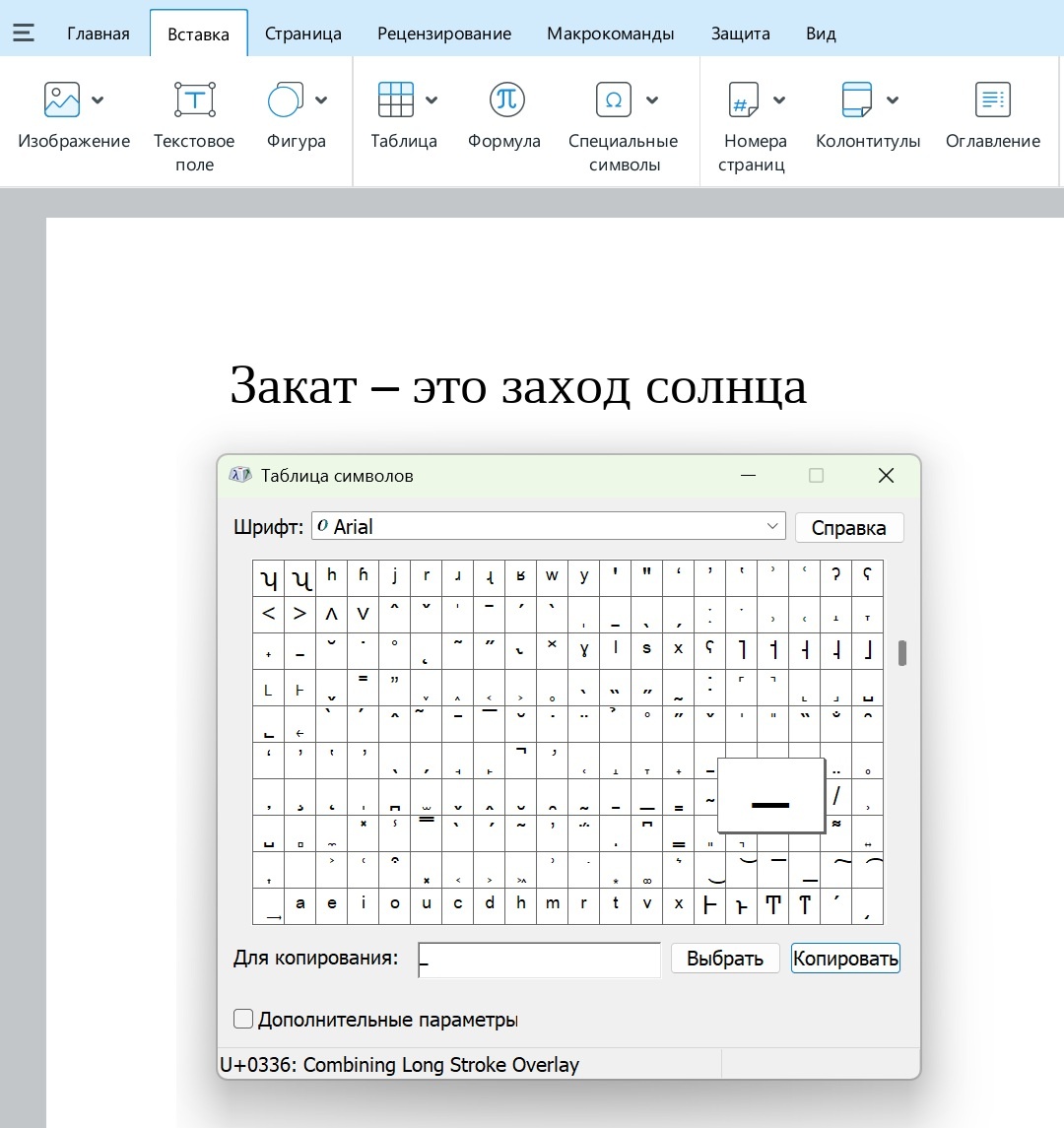The height and width of the screenshot is (1128, 1064).
Task: Insert a table with the Таблица icon
Action: 398,99
